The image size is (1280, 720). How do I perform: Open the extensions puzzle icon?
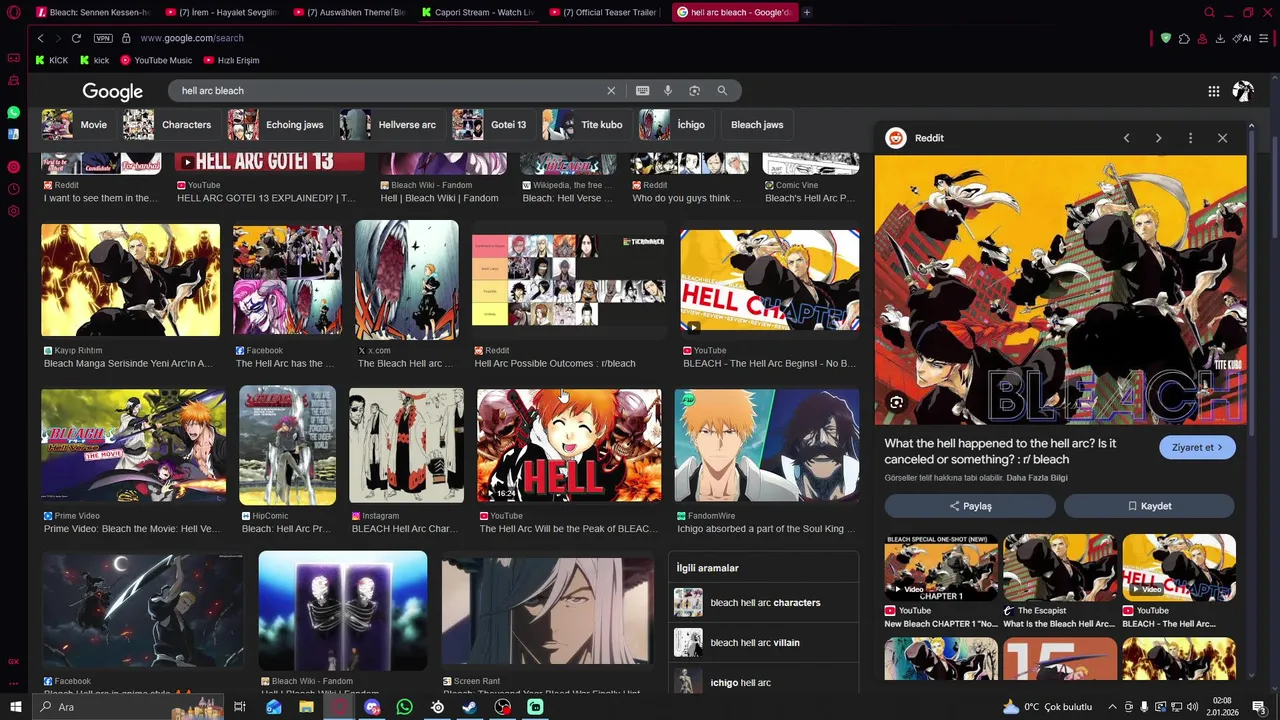pyautogui.click(x=1184, y=38)
